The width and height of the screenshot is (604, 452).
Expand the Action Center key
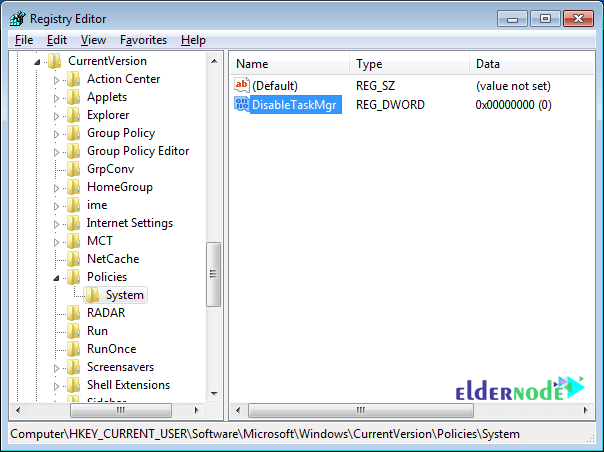(56, 80)
